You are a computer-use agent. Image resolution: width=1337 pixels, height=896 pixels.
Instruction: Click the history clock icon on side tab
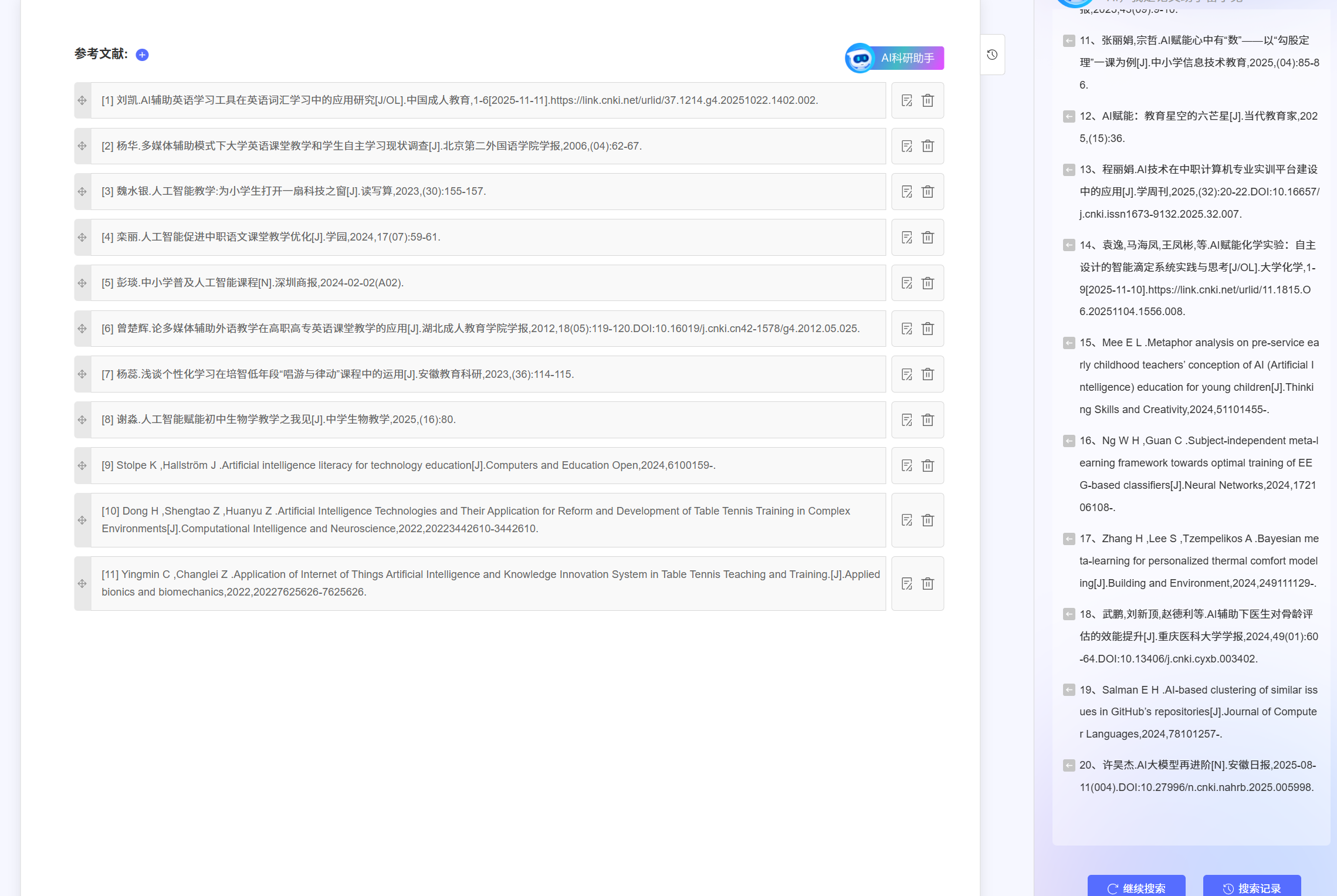coord(992,55)
